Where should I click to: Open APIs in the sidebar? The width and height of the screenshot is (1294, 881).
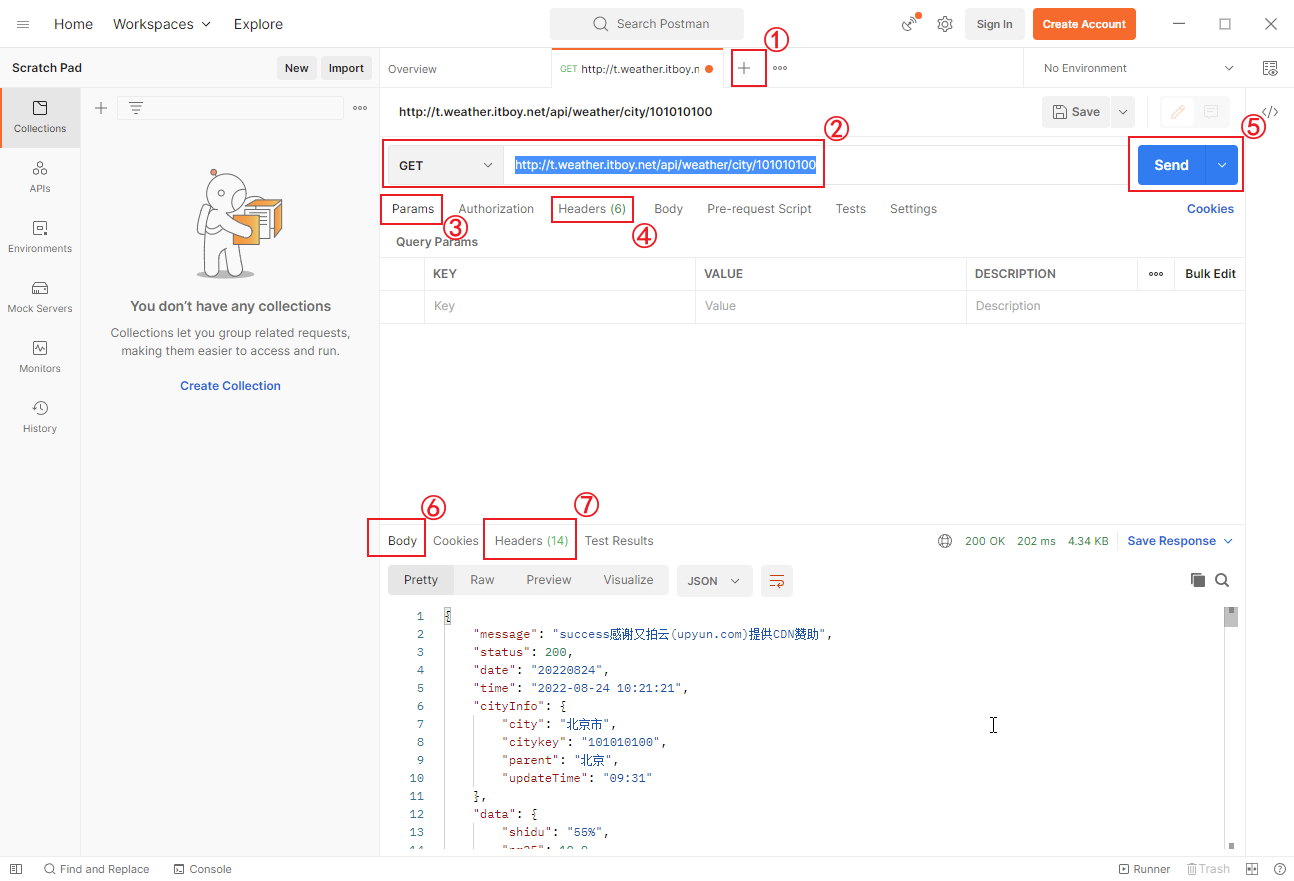tap(40, 177)
